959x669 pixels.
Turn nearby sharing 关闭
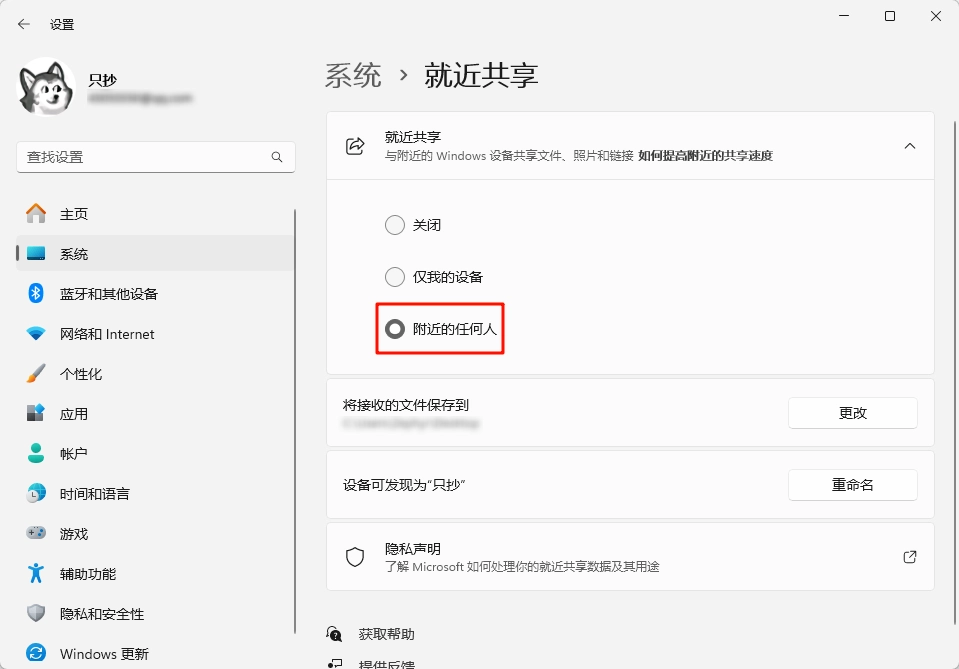pyautogui.click(x=395, y=225)
